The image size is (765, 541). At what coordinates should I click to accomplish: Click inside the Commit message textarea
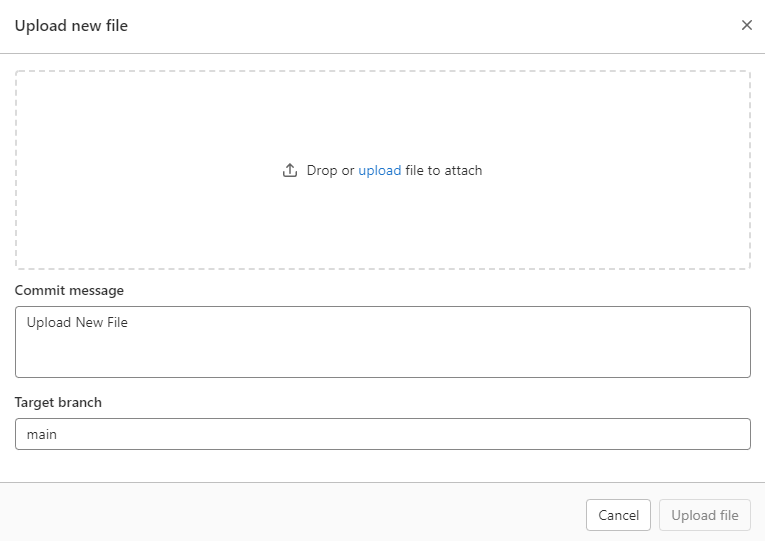point(382,342)
